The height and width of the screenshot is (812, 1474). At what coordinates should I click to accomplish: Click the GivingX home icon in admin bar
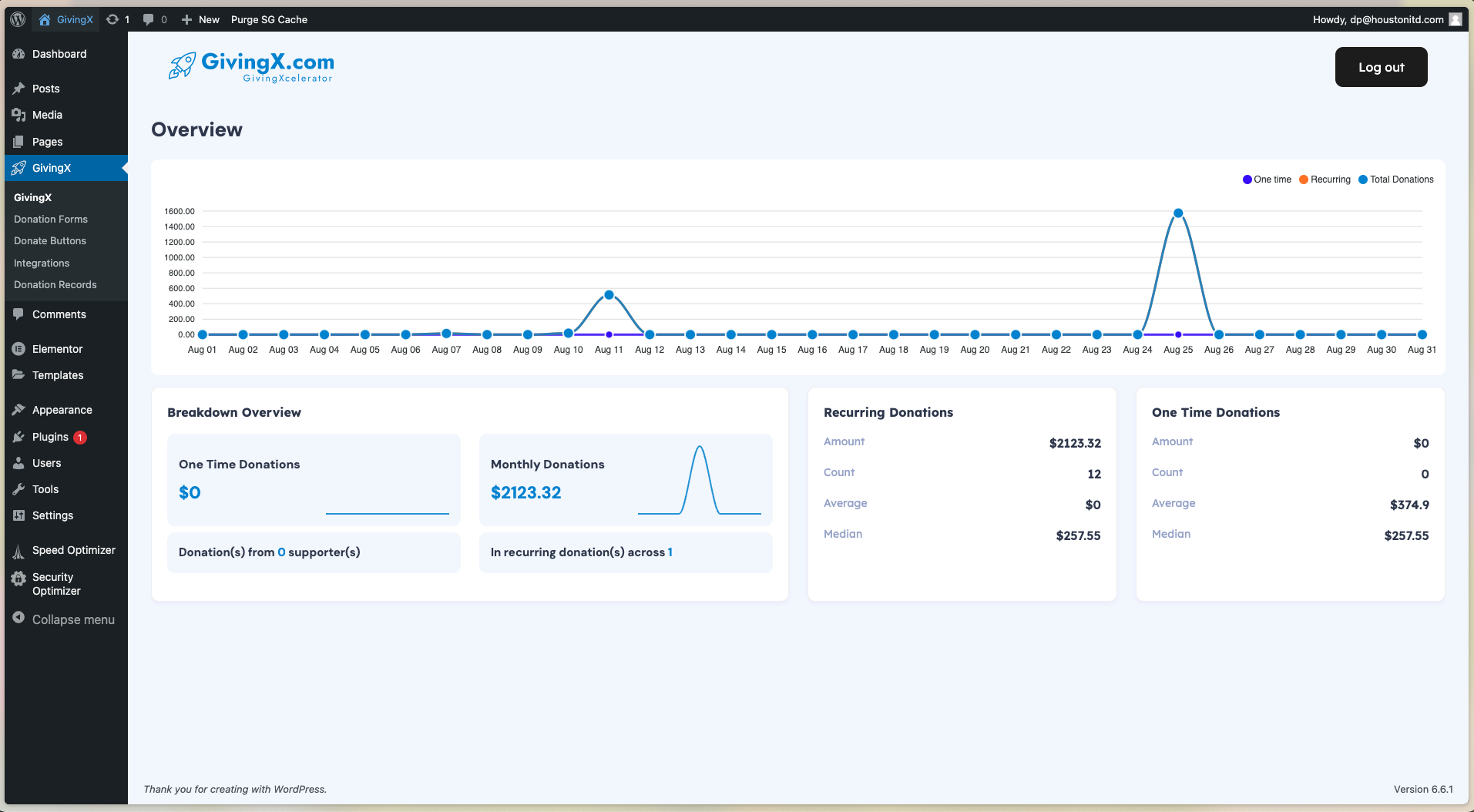click(45, 19)
